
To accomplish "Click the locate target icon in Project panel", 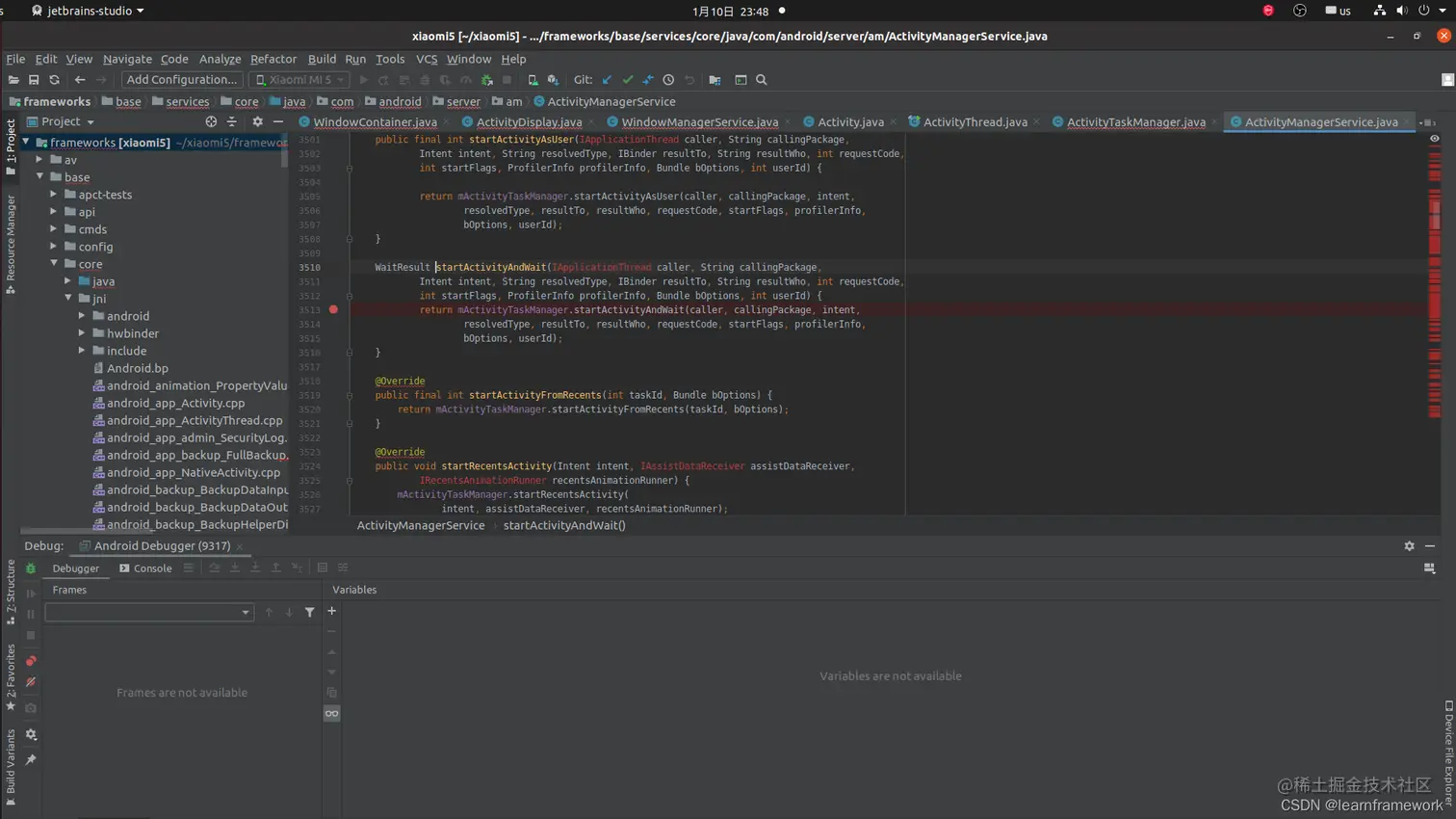I will [211, 122].
